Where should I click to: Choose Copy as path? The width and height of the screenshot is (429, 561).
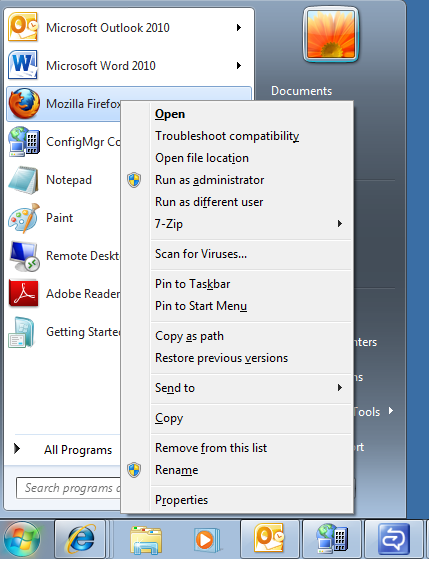(189, 336)
